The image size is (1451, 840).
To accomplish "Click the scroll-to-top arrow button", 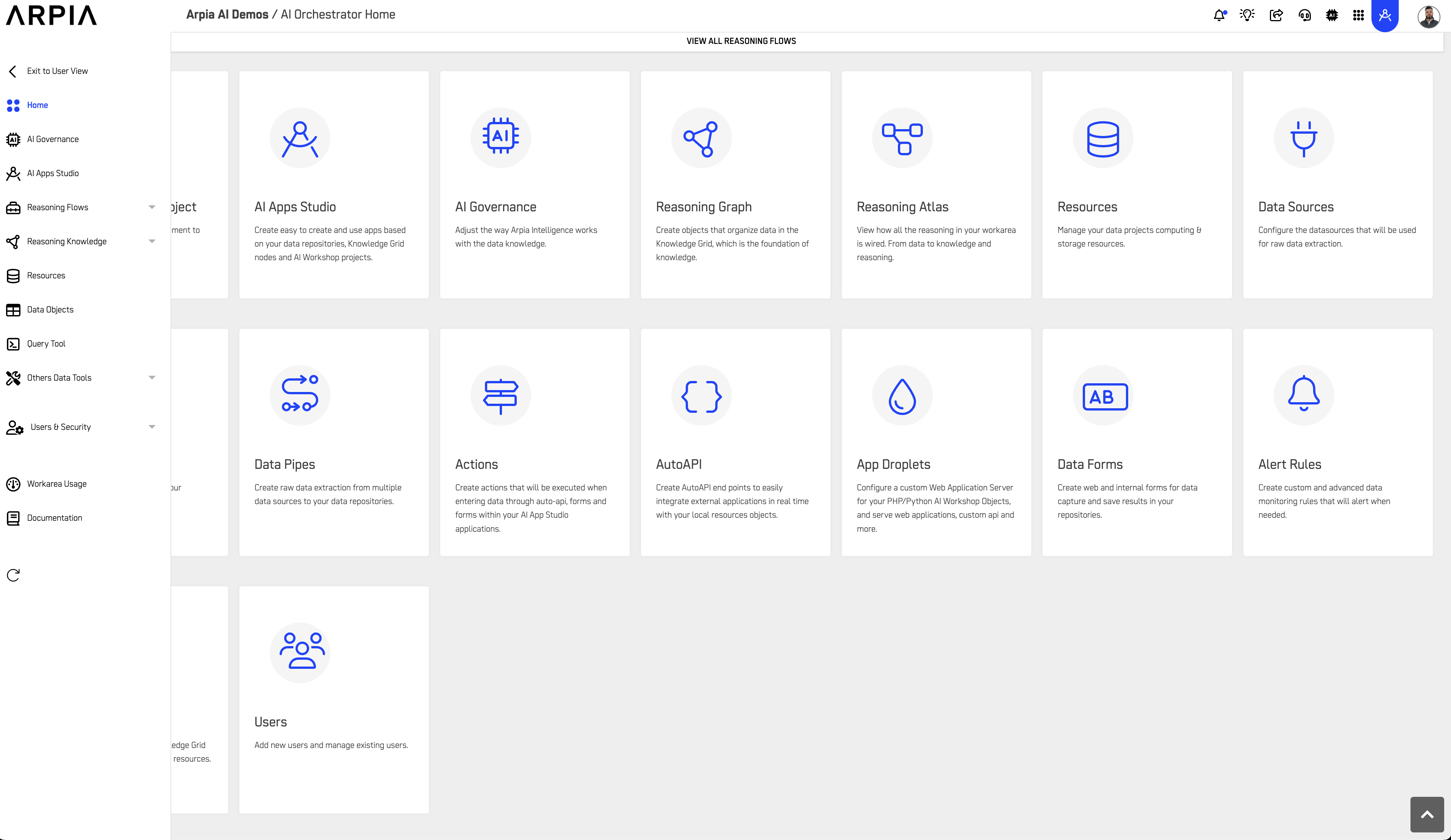I will [x=1427, y=814].
